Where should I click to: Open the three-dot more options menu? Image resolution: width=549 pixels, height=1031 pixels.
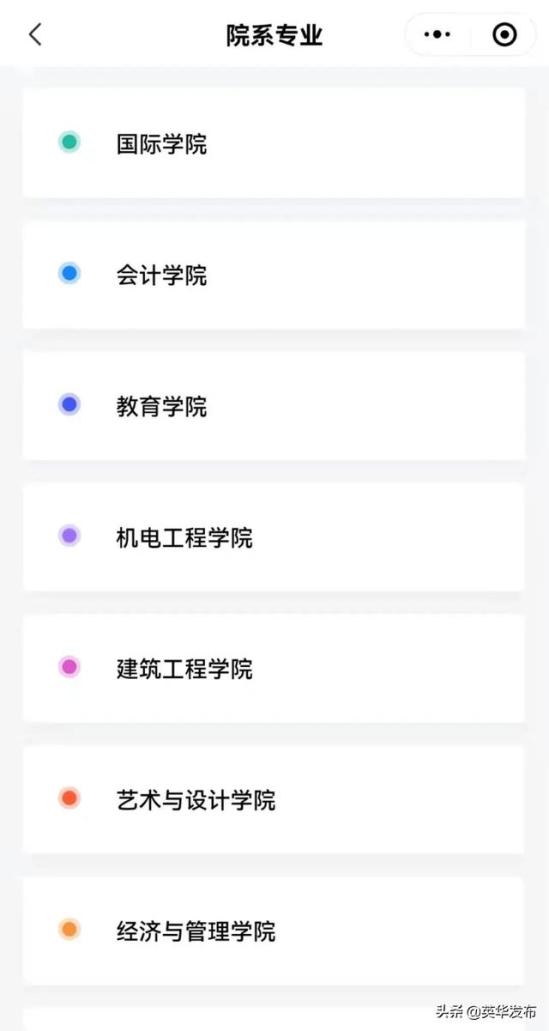[x=437, y=34]
